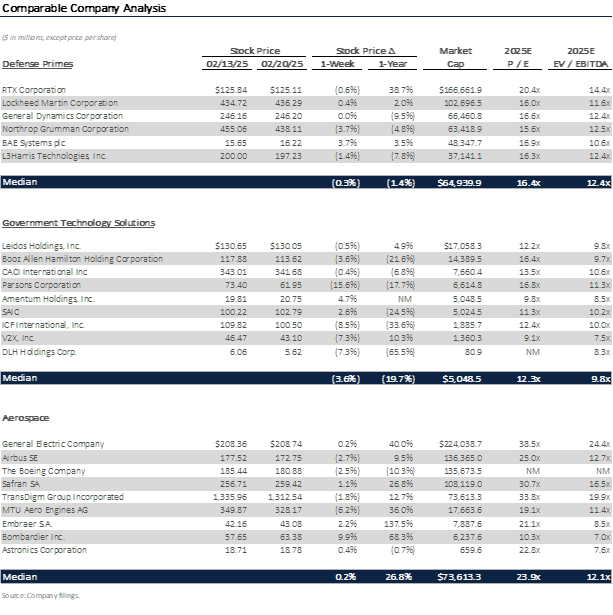Select the Defense Primes section heading
The width and height of the screenshot is (613, 615).
coord(38,64)
